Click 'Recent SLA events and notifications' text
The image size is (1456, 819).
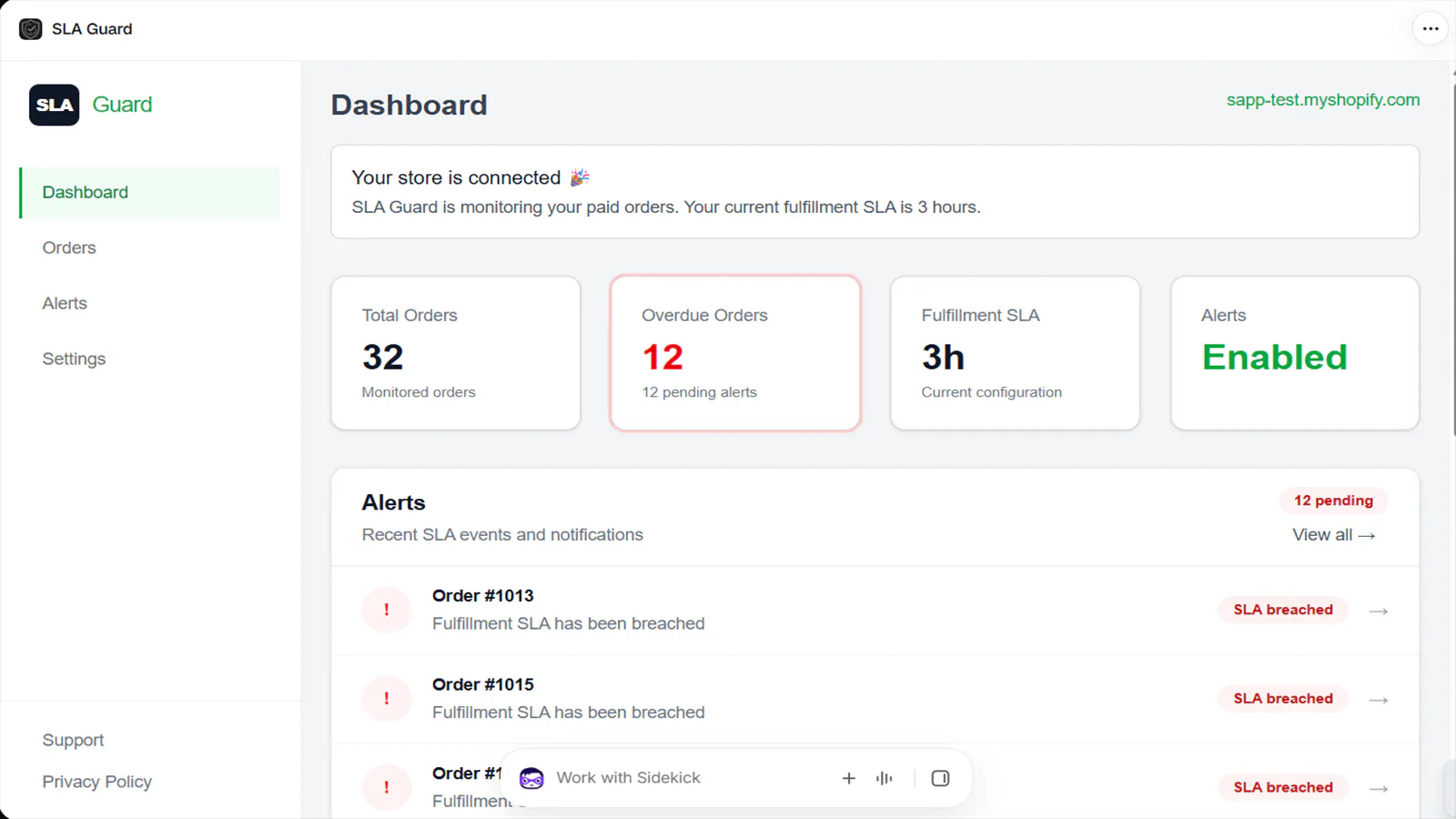[502, 535]
